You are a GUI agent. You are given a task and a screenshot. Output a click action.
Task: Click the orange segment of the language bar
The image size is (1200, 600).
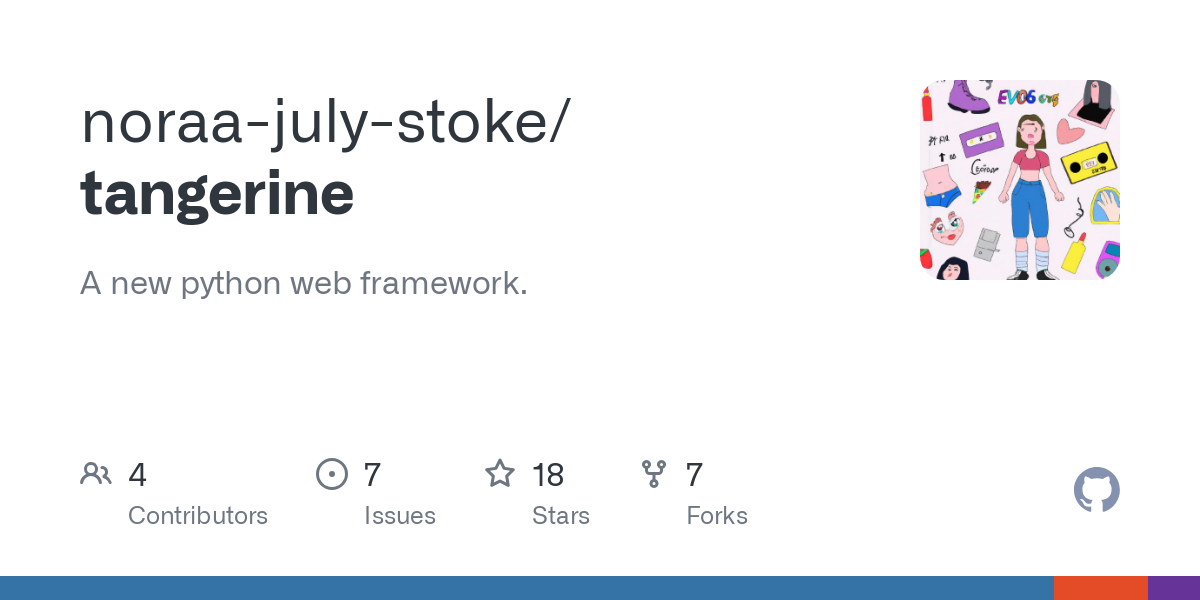pos(1100,588)
